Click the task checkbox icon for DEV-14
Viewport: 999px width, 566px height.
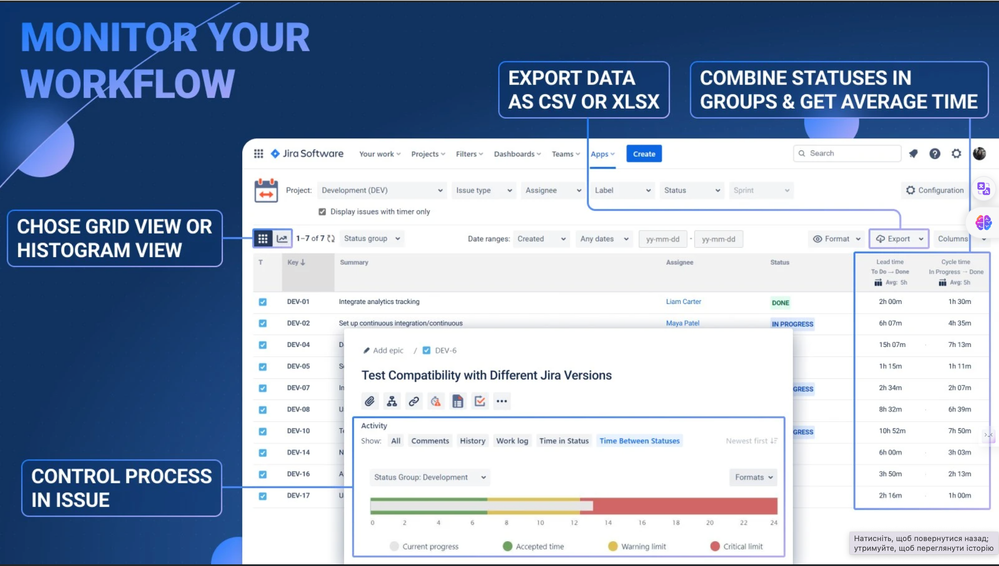tap(262, 453)
